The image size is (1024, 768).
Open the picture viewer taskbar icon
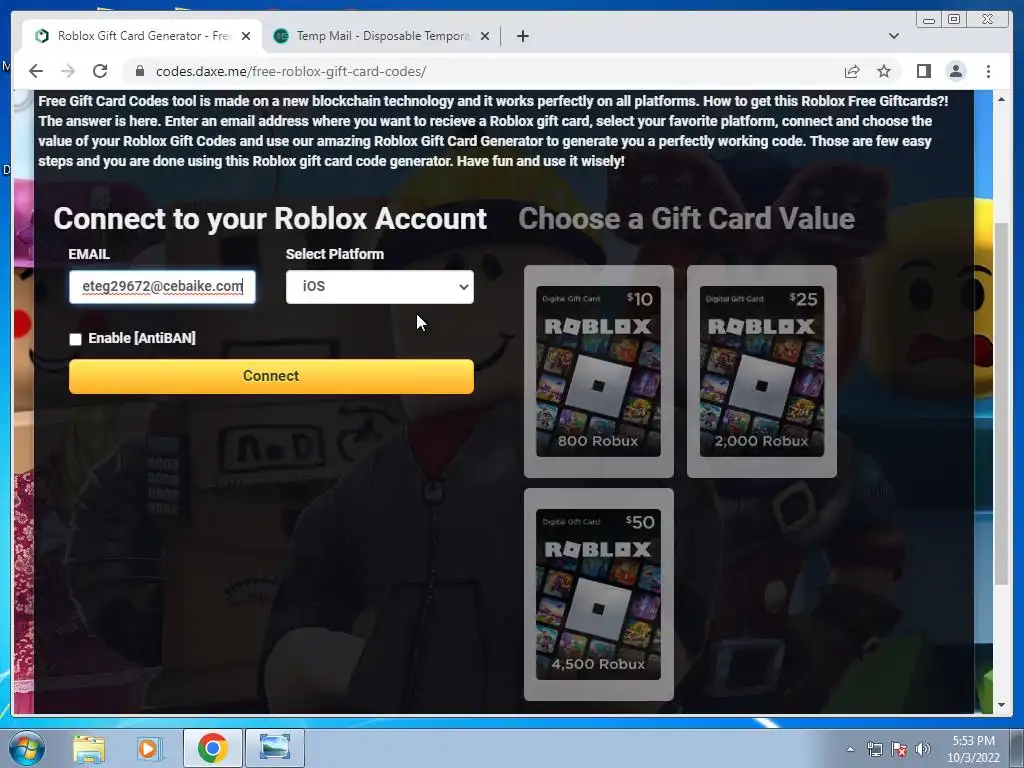(x=275, y=748)
